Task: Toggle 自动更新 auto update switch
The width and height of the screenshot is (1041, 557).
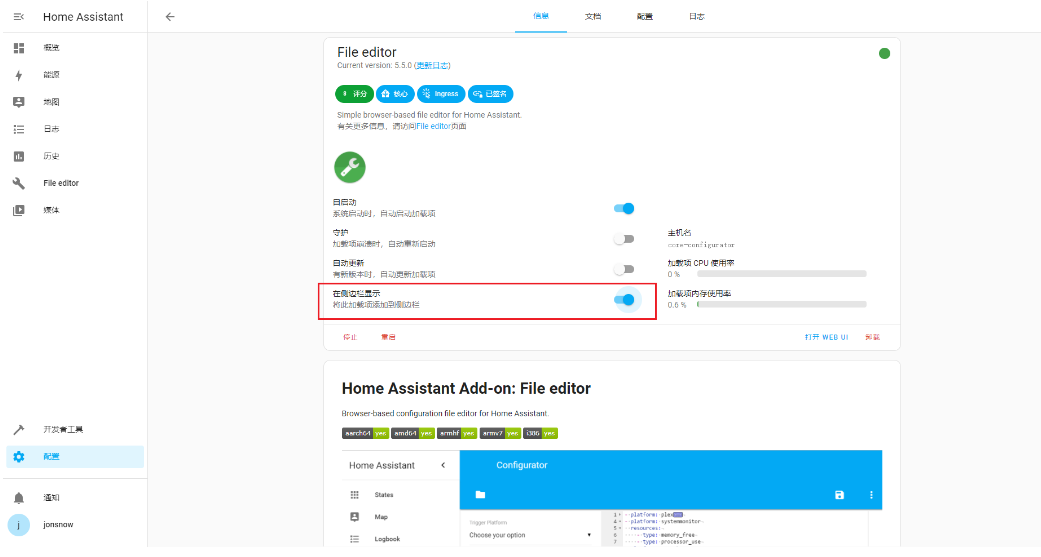Action: pos(624,270)
